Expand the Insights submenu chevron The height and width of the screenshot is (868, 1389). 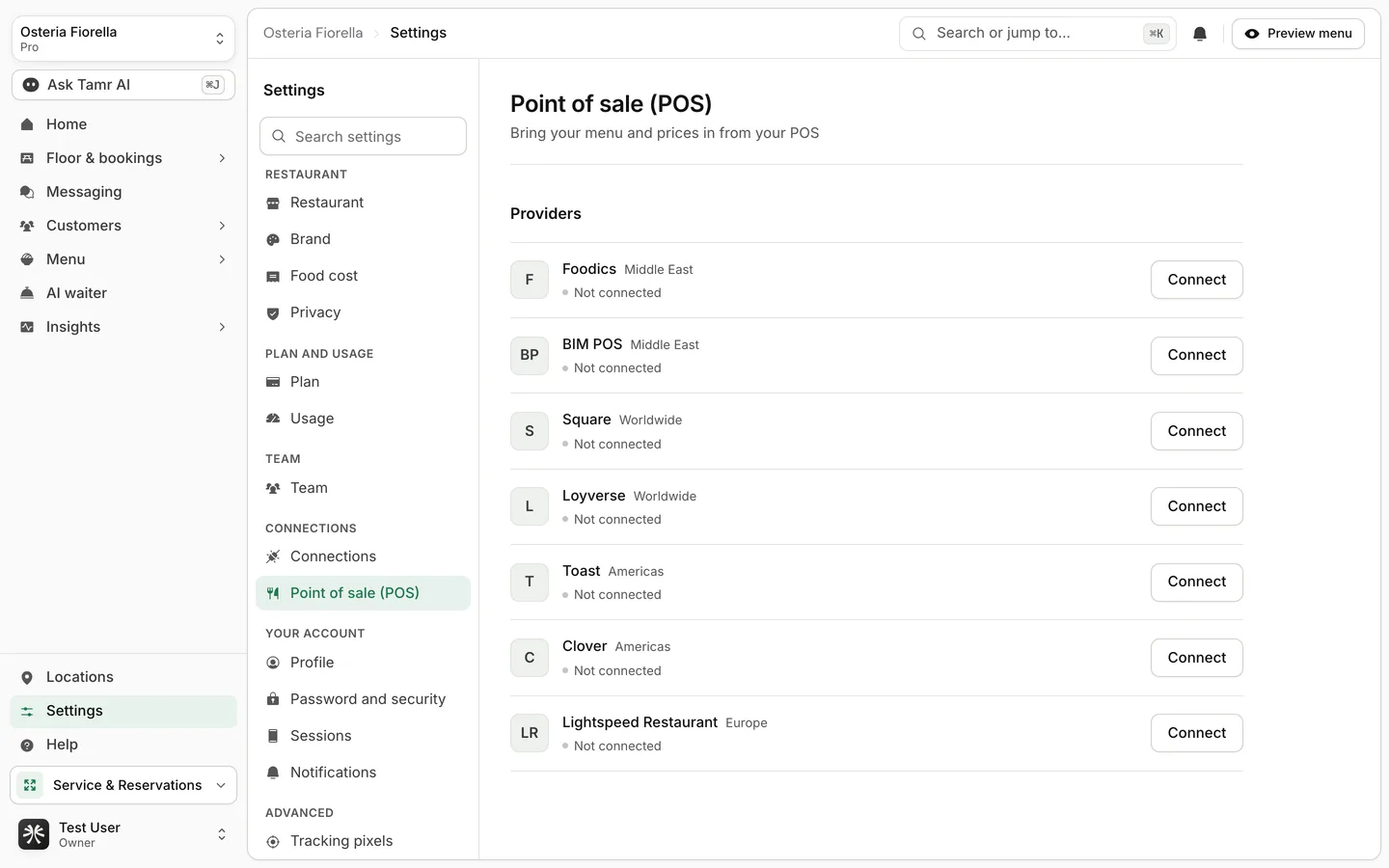222,327
